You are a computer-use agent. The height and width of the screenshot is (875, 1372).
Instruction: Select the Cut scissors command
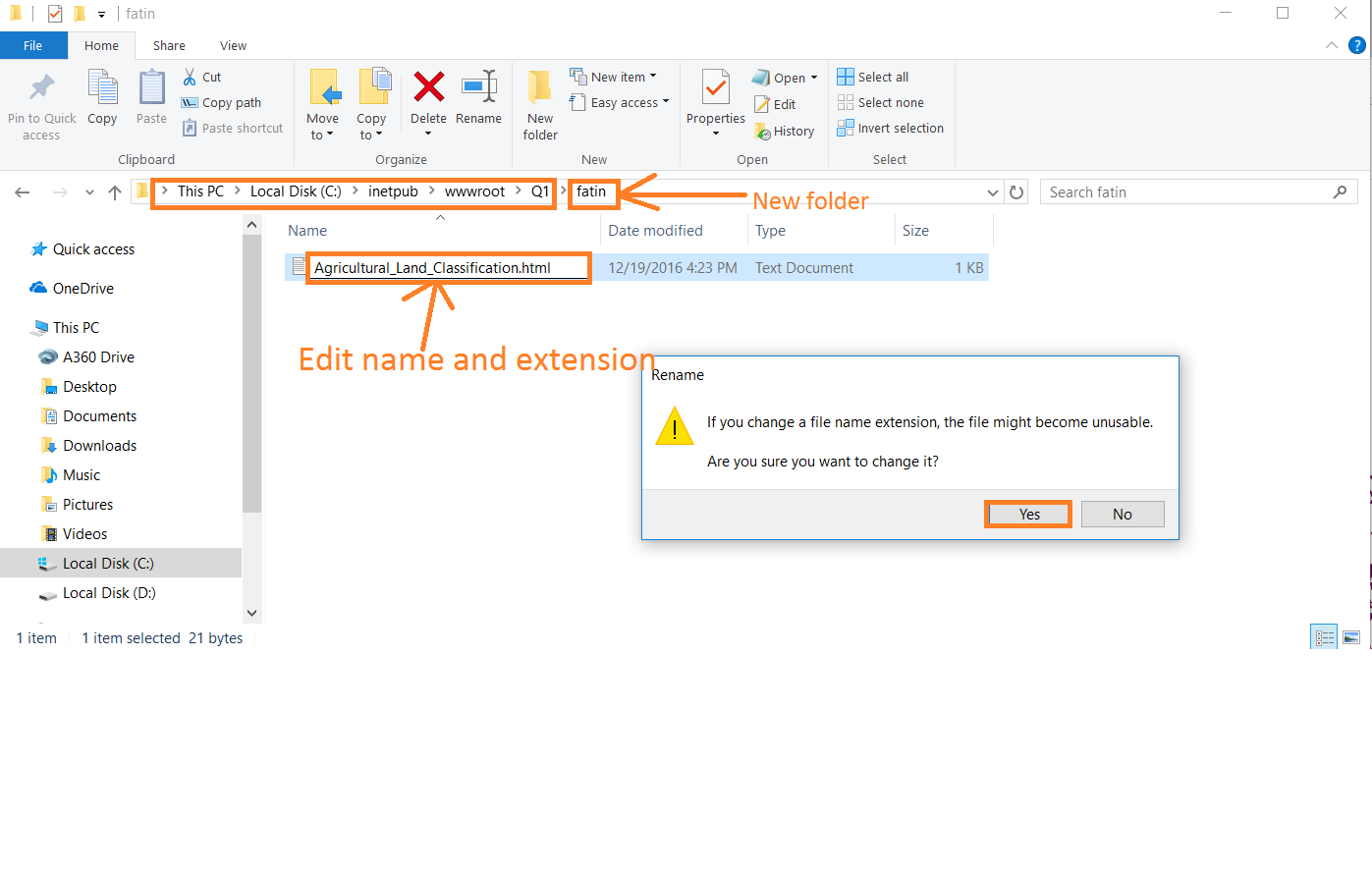click(202, 77)
